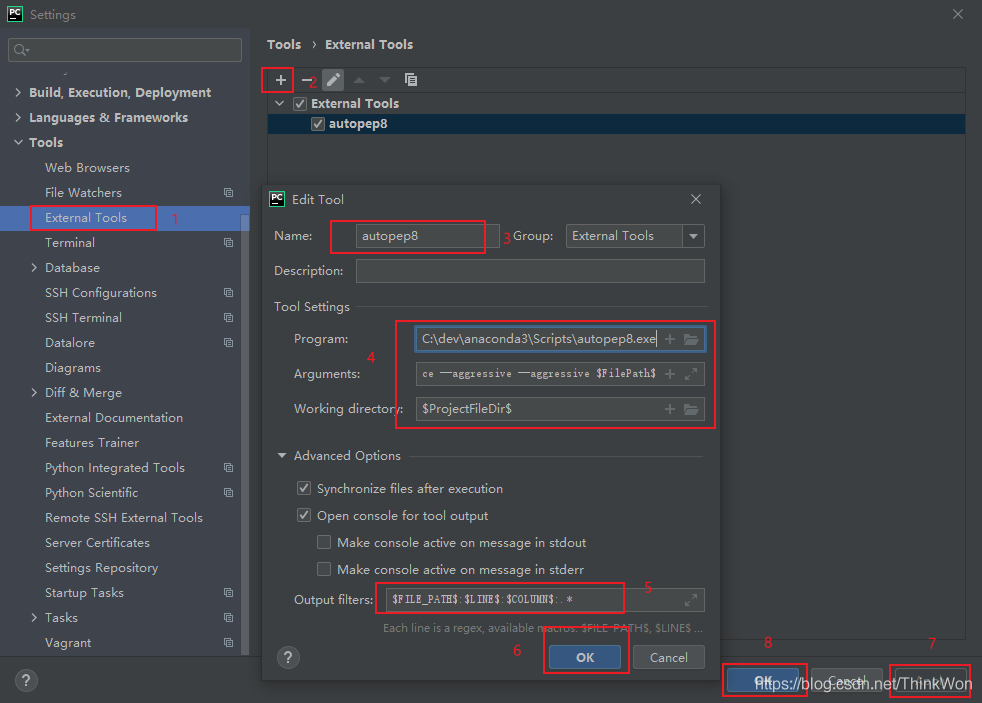Image resolution: width=982 pixels, height=703 pixels.
Task: Open help in Edit Tool dialog
Action: tap(288, 657)
